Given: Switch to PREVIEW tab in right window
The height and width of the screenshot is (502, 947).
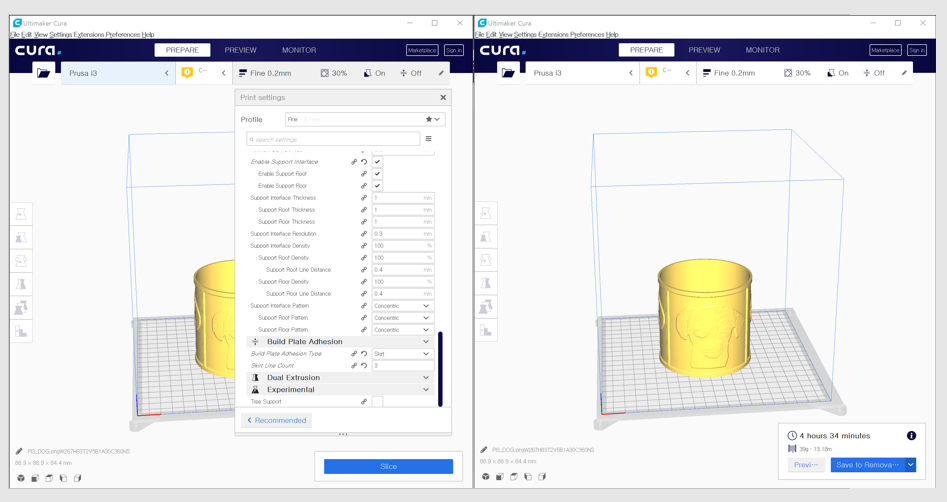Looking at the screenshot, I should (704, 50).
